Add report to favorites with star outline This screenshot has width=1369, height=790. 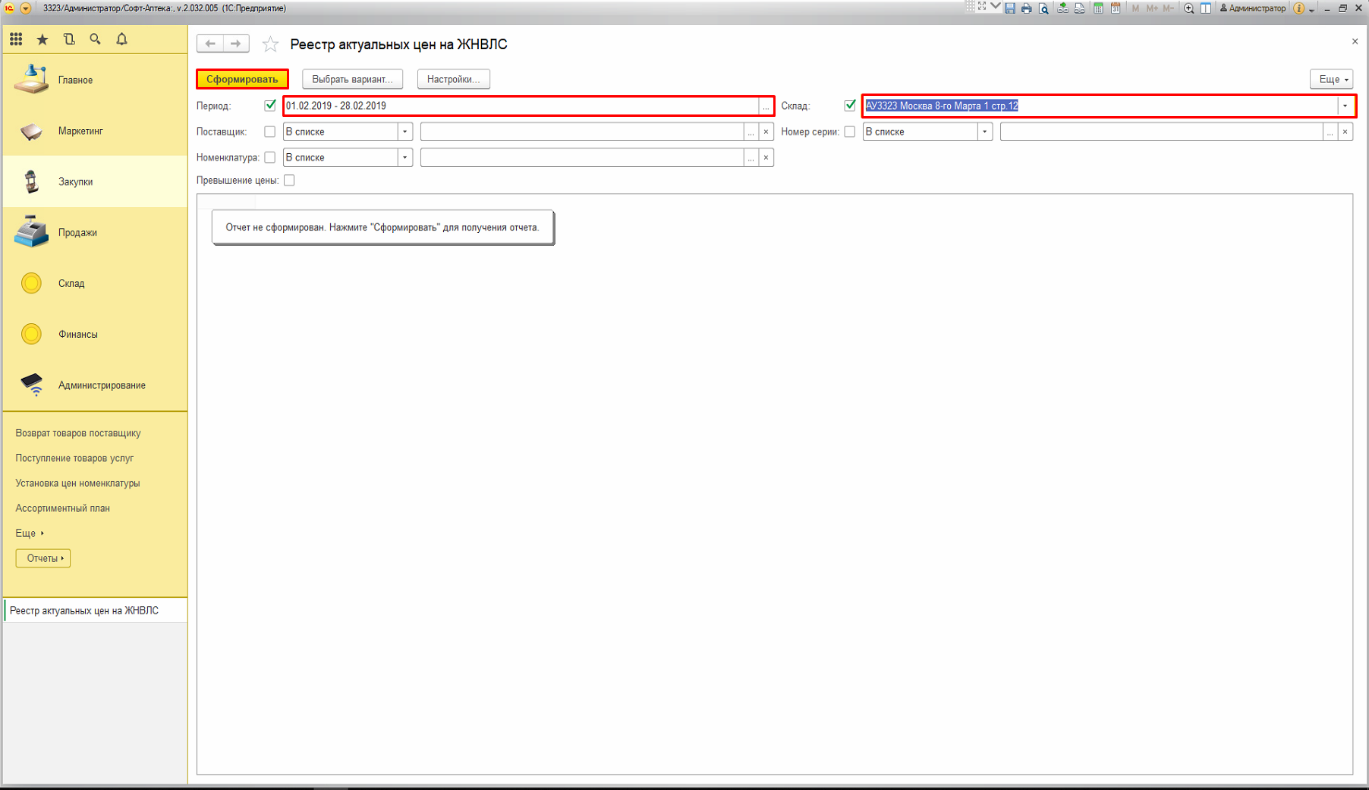tap(270, 44)
